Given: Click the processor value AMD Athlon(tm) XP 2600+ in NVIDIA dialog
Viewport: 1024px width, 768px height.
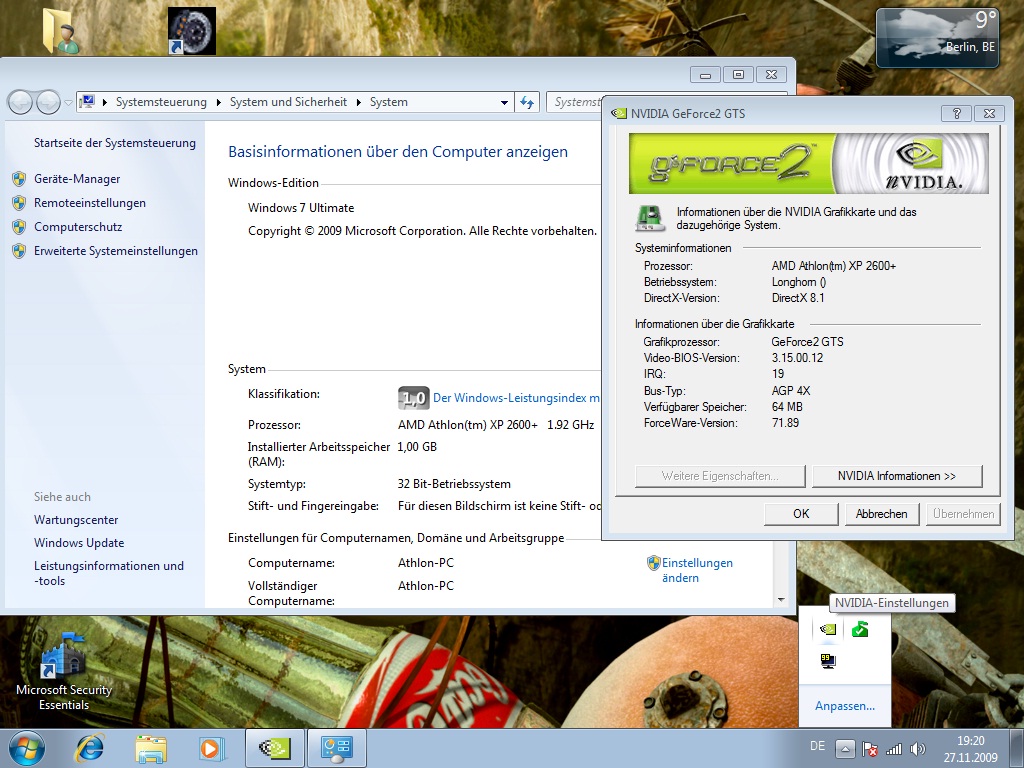Looking at the screenshot, I should pos(834,266).
